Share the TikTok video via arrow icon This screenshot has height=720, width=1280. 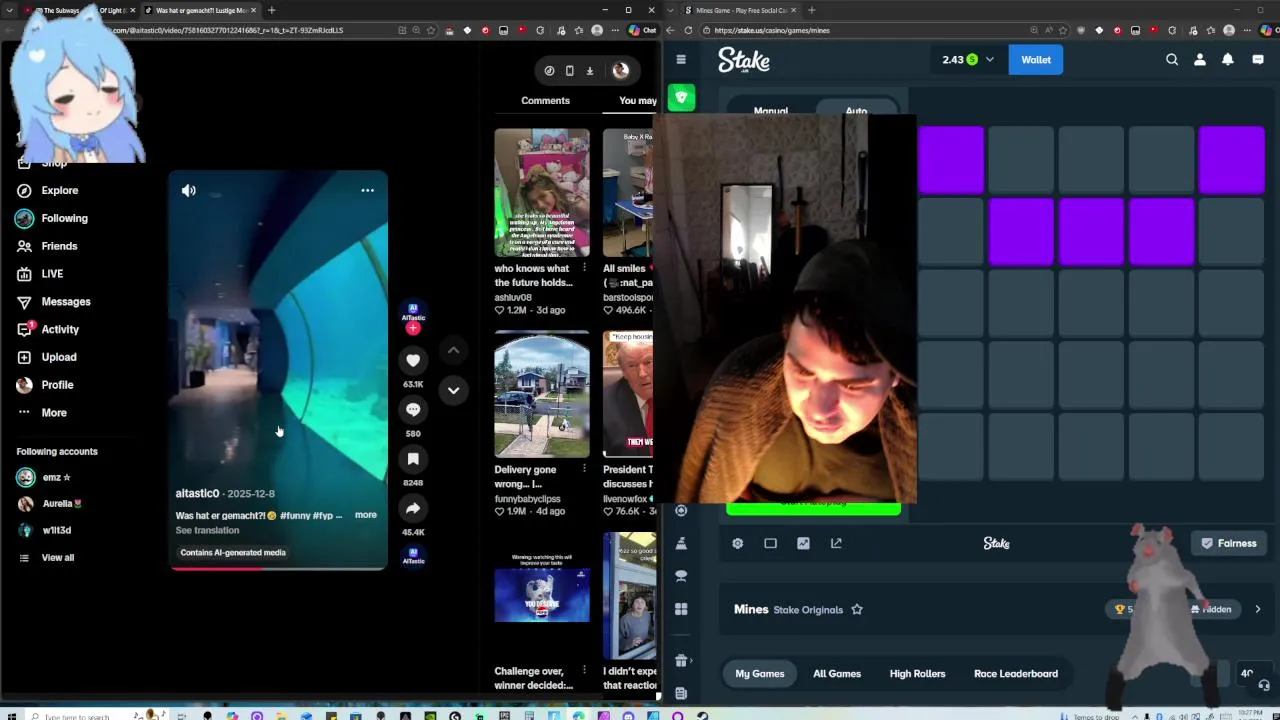point(413,508)
